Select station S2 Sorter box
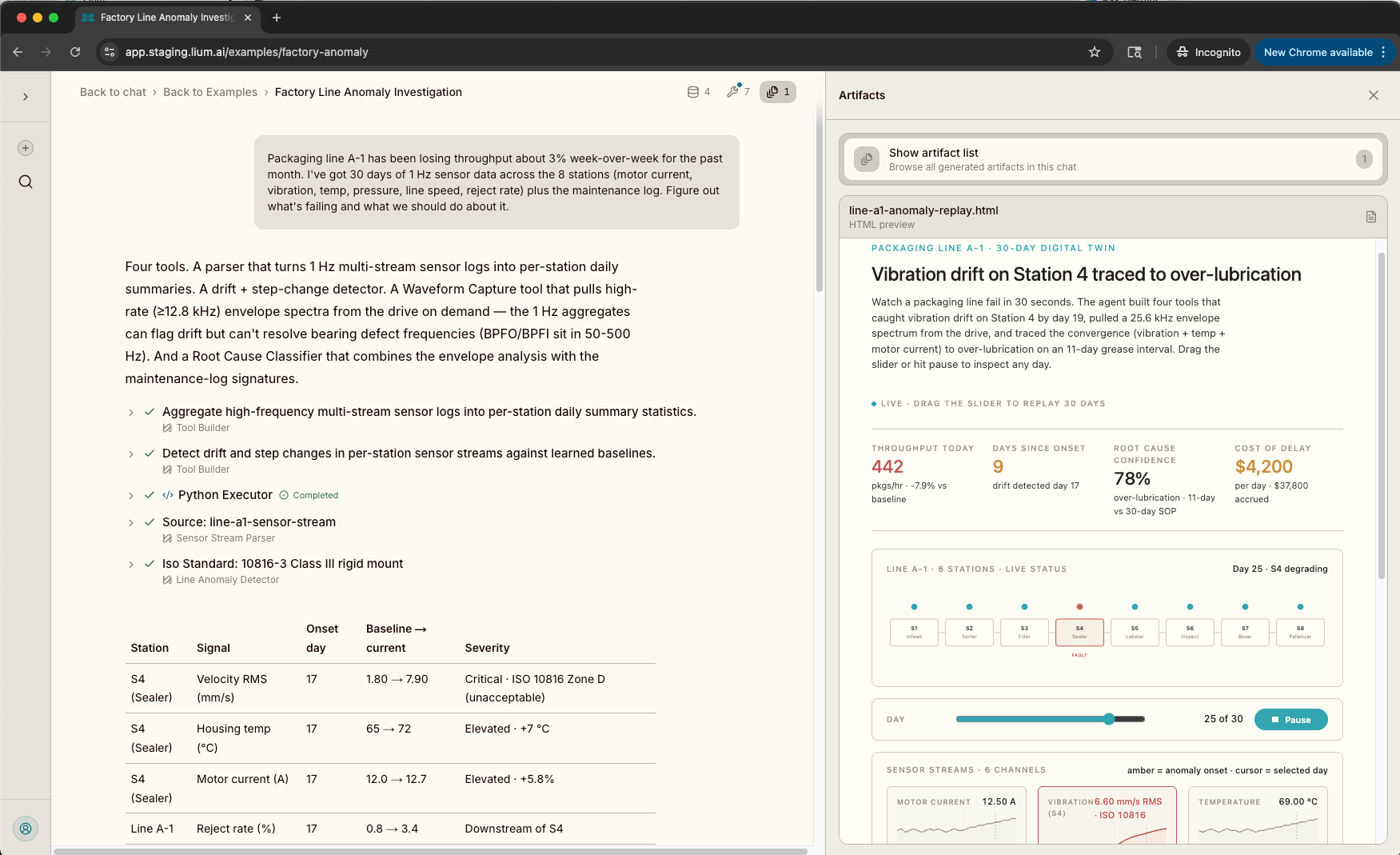1400x855 pixels. pyautogui.click(x=969, y=632)
